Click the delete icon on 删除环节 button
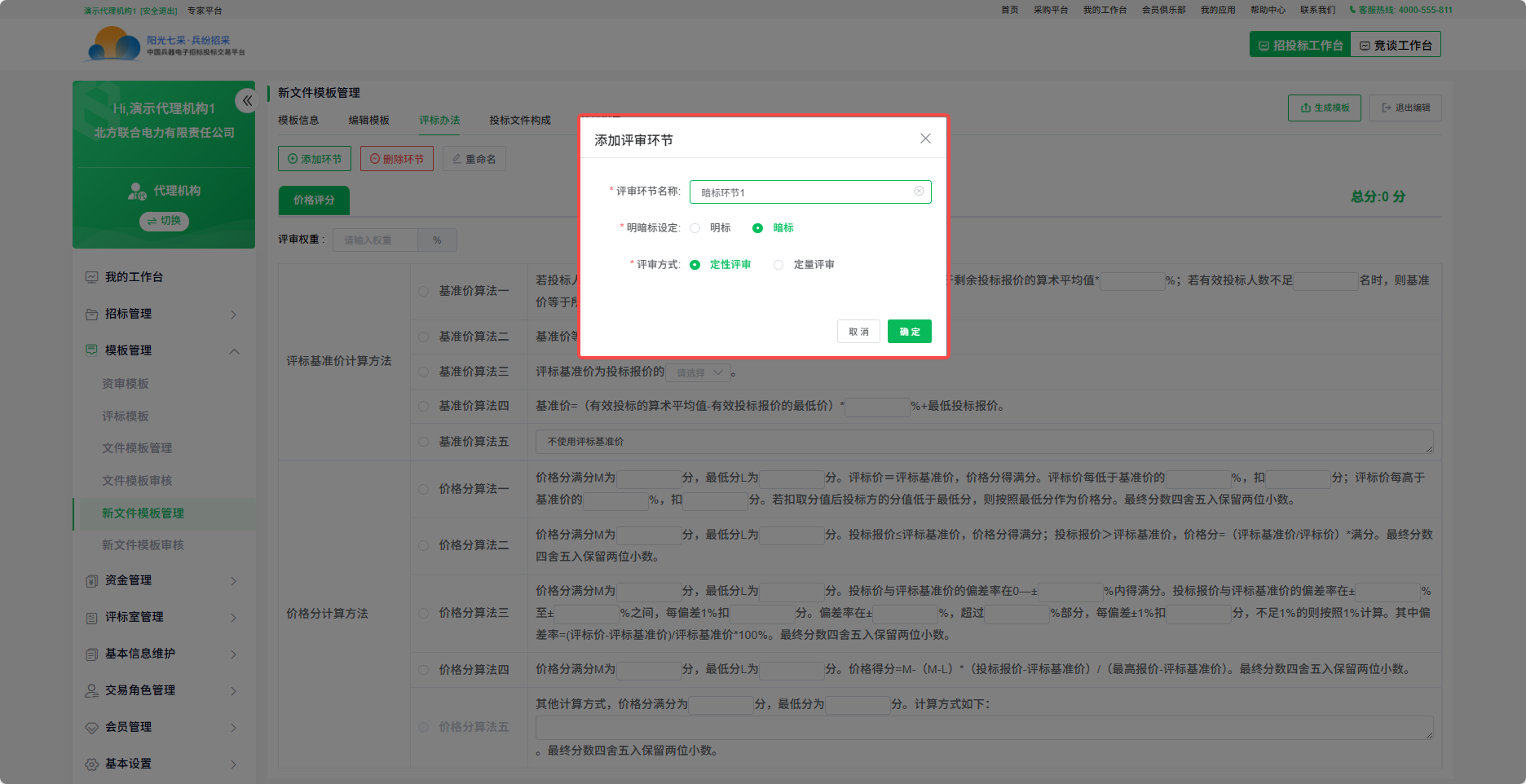Screen dimensions: 1526x784 [x=374, y=158]
